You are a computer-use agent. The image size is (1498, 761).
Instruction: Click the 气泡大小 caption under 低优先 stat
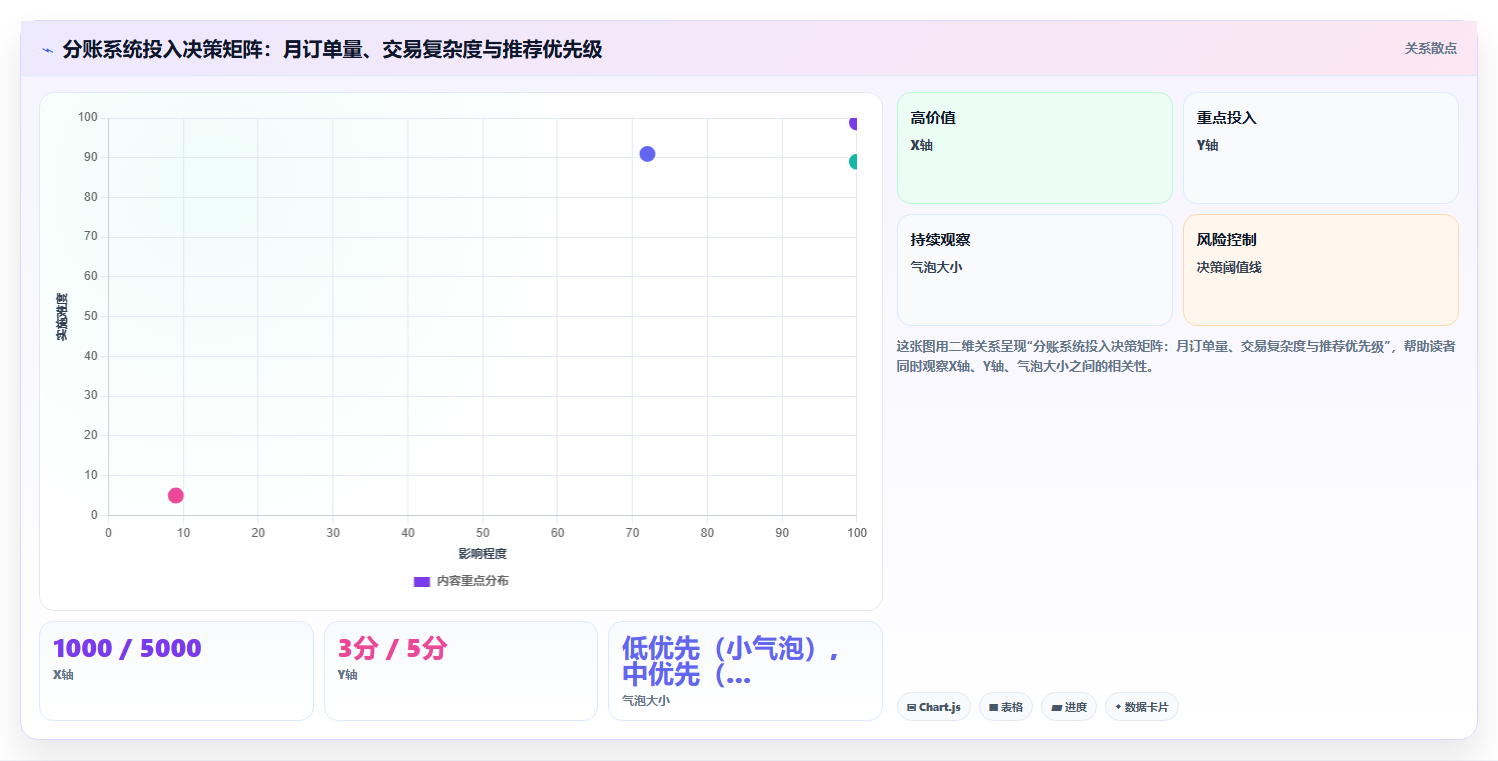point(646,701)
